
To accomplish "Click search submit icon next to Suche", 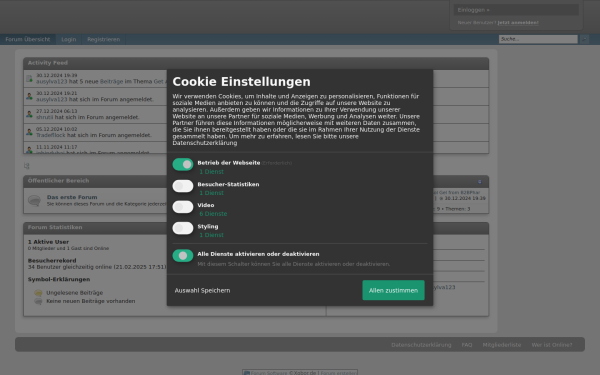I will tap(584, 39).
